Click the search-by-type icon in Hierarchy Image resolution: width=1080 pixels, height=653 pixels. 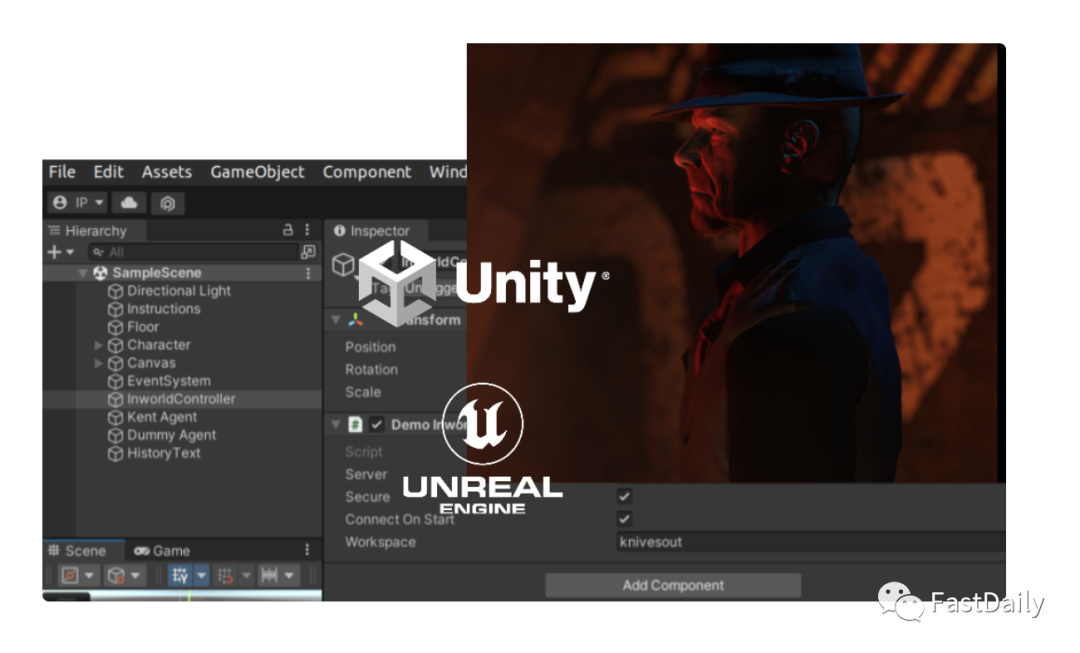pos(308,252)
